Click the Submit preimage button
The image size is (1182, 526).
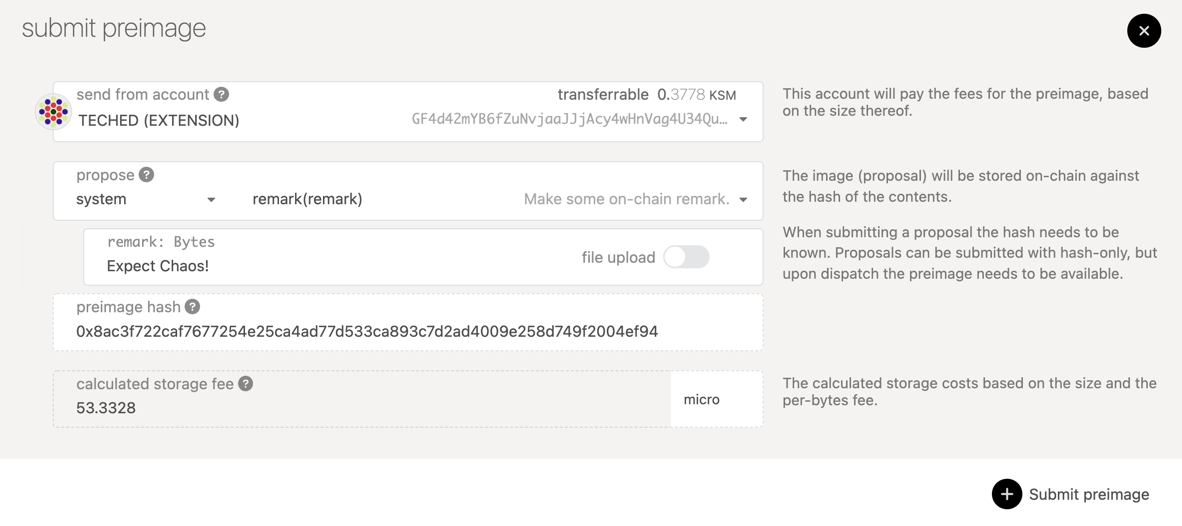tap(1088, 494)
